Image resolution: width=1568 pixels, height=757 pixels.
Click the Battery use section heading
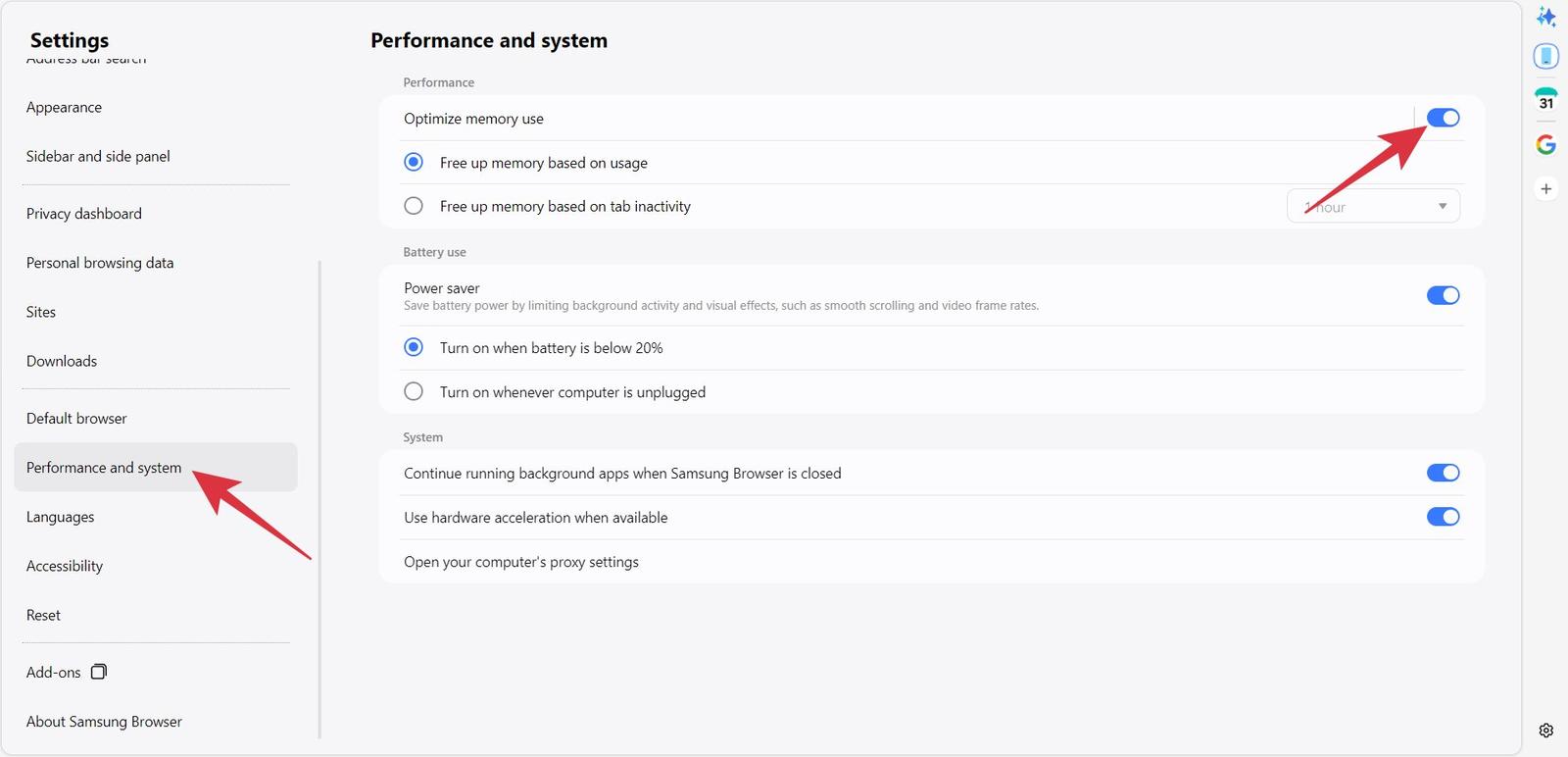coord(434,252)
